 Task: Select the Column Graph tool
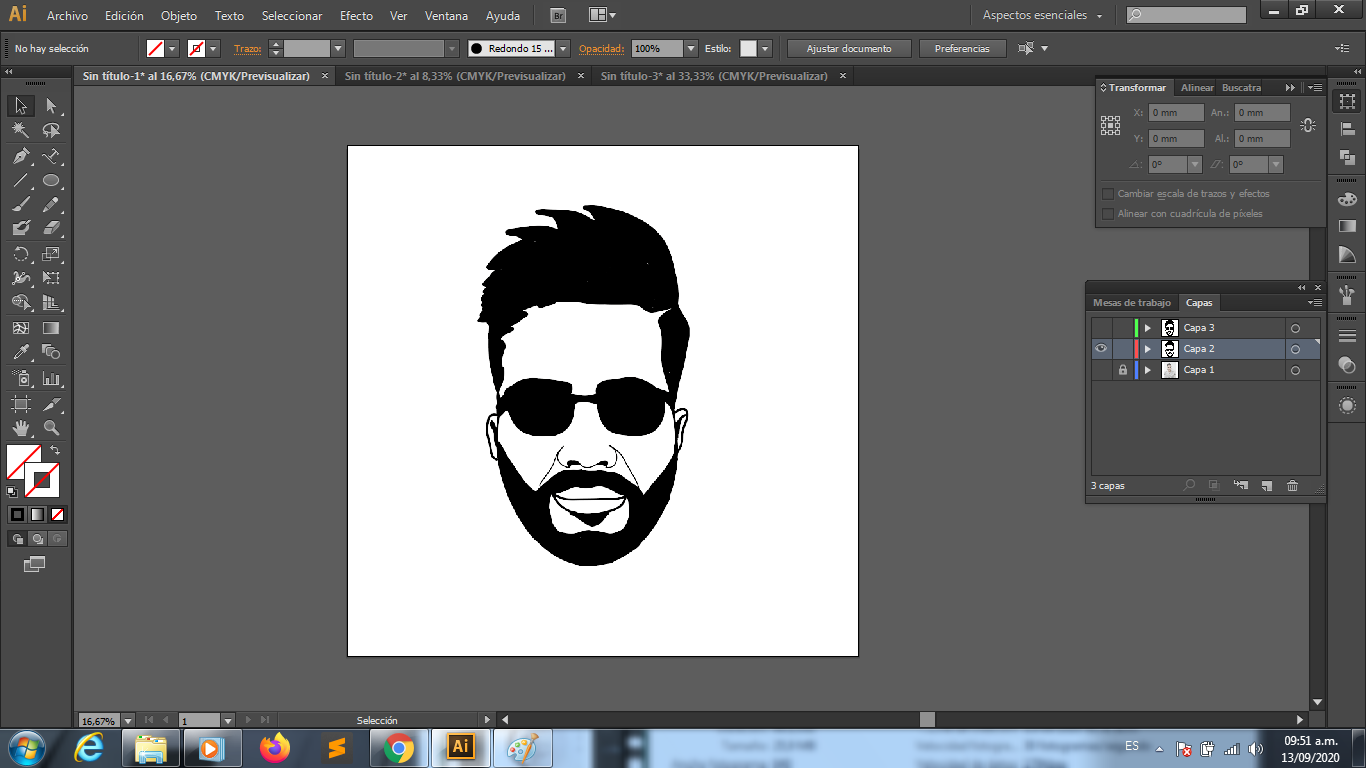click(51, 379)
